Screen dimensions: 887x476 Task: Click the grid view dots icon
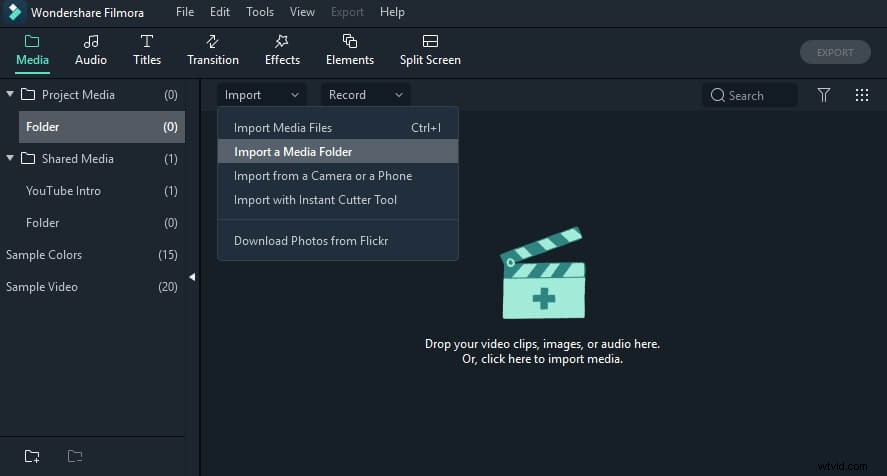pyautogui.click(x=862, y=95)
